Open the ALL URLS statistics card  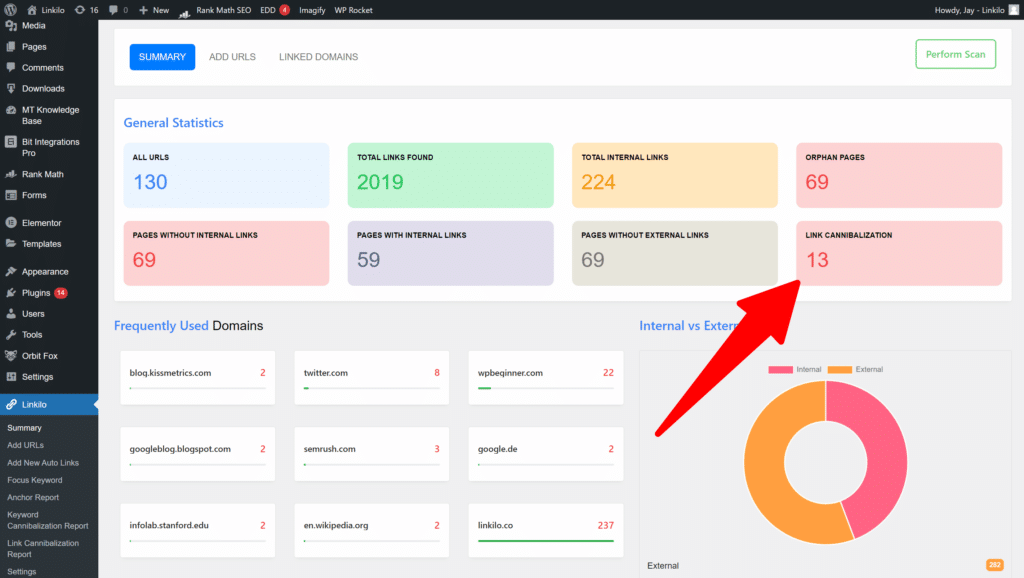coord(226,175)
